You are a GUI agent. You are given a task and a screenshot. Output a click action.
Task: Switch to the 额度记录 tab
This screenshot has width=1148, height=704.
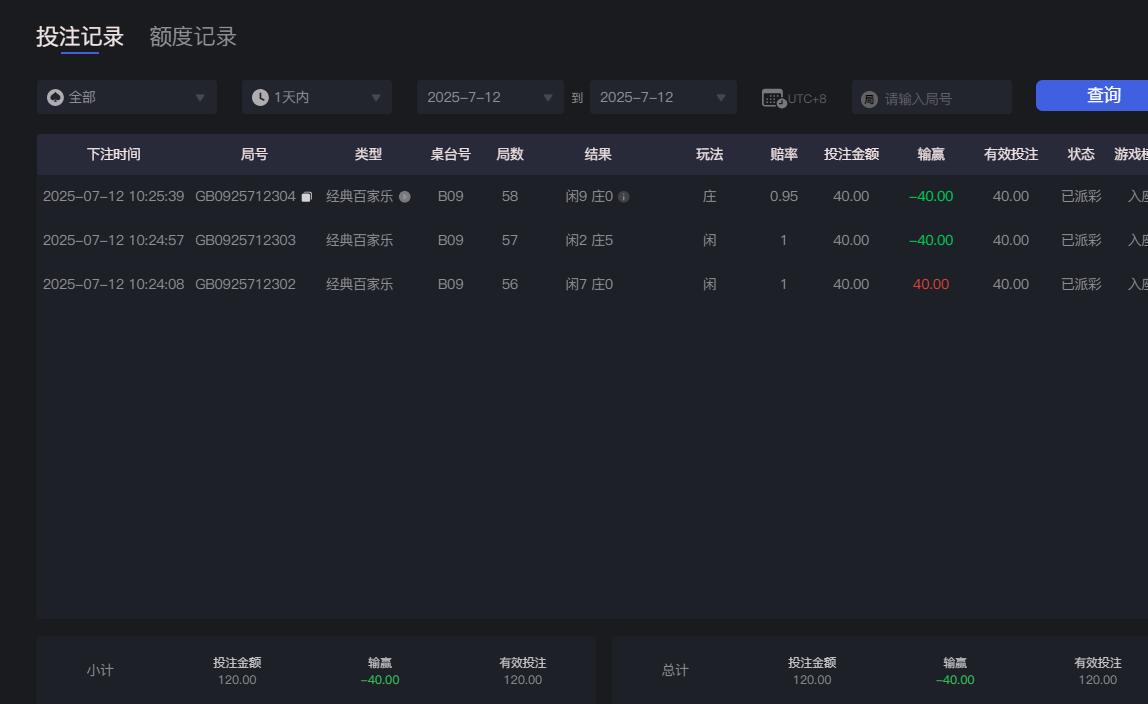tap(191, 36)
